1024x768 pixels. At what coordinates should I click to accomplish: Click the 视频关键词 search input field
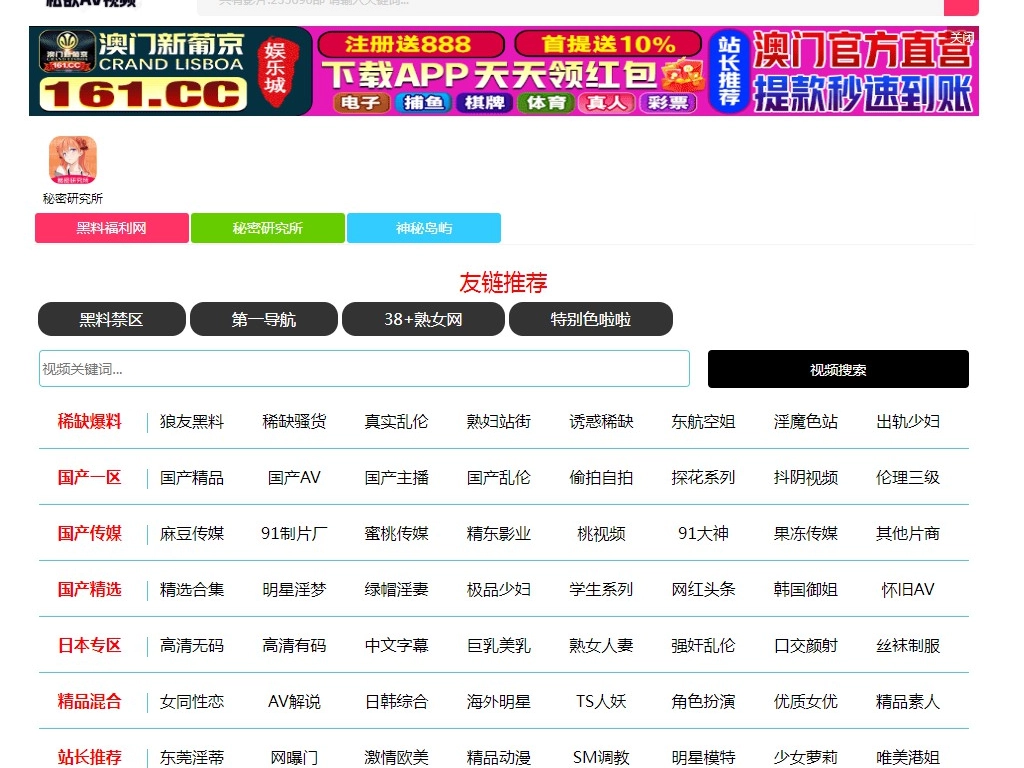point(364,368)
